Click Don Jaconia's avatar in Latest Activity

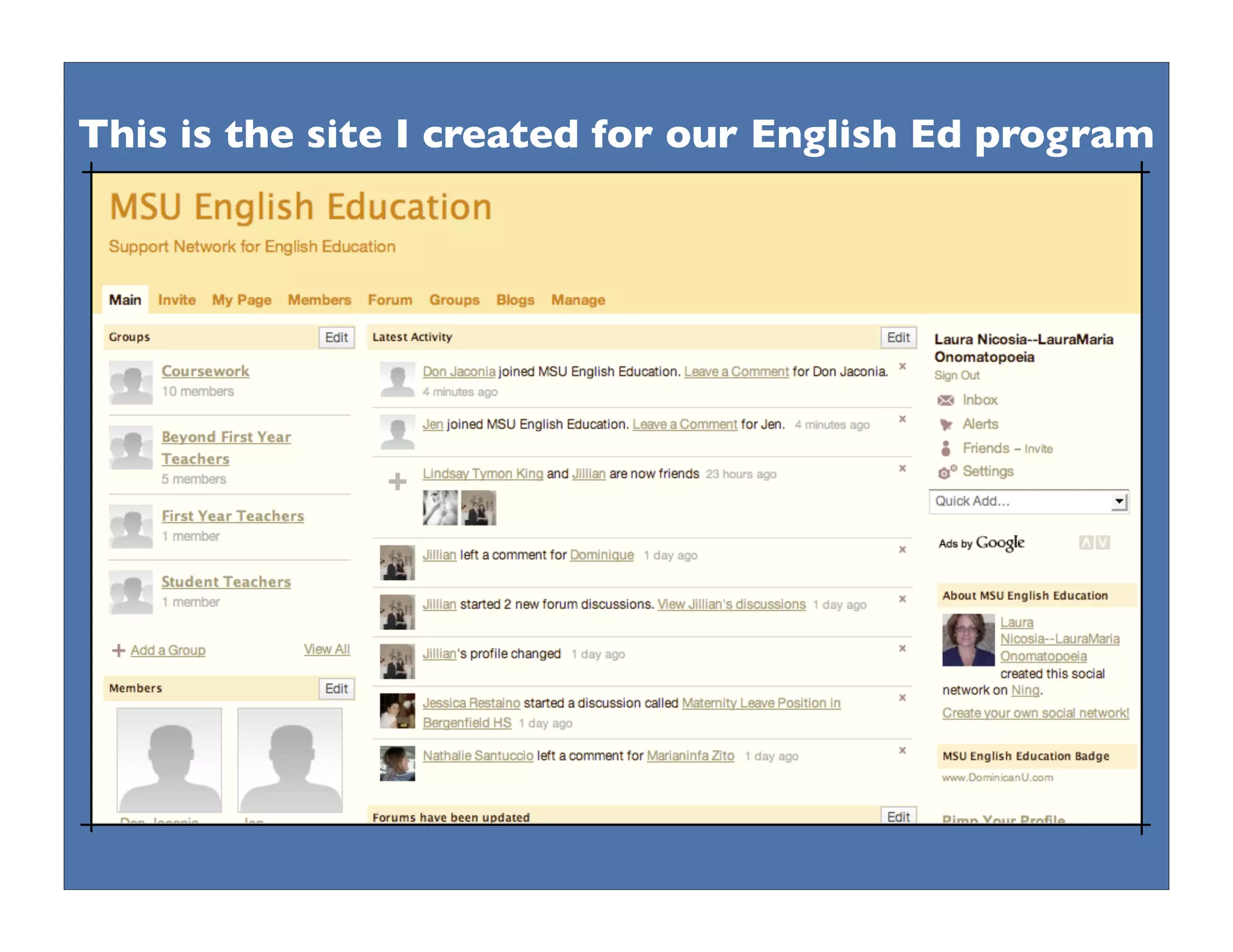coord(397,379)
